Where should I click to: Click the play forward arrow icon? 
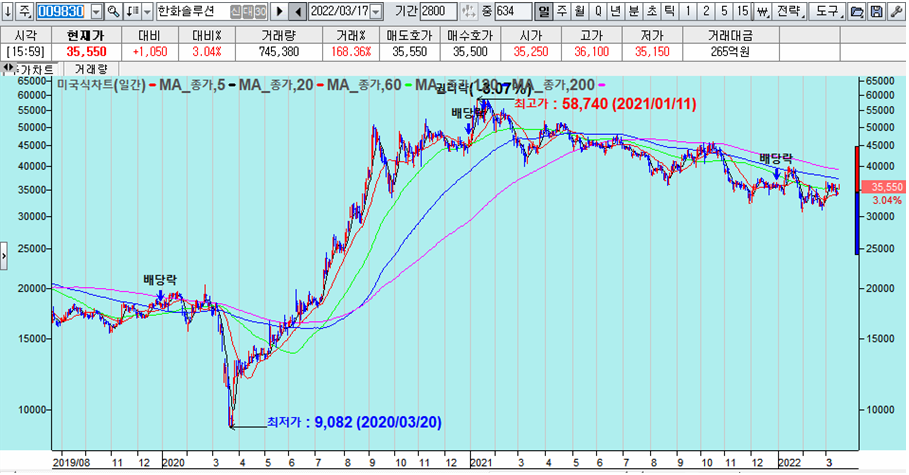279,11
